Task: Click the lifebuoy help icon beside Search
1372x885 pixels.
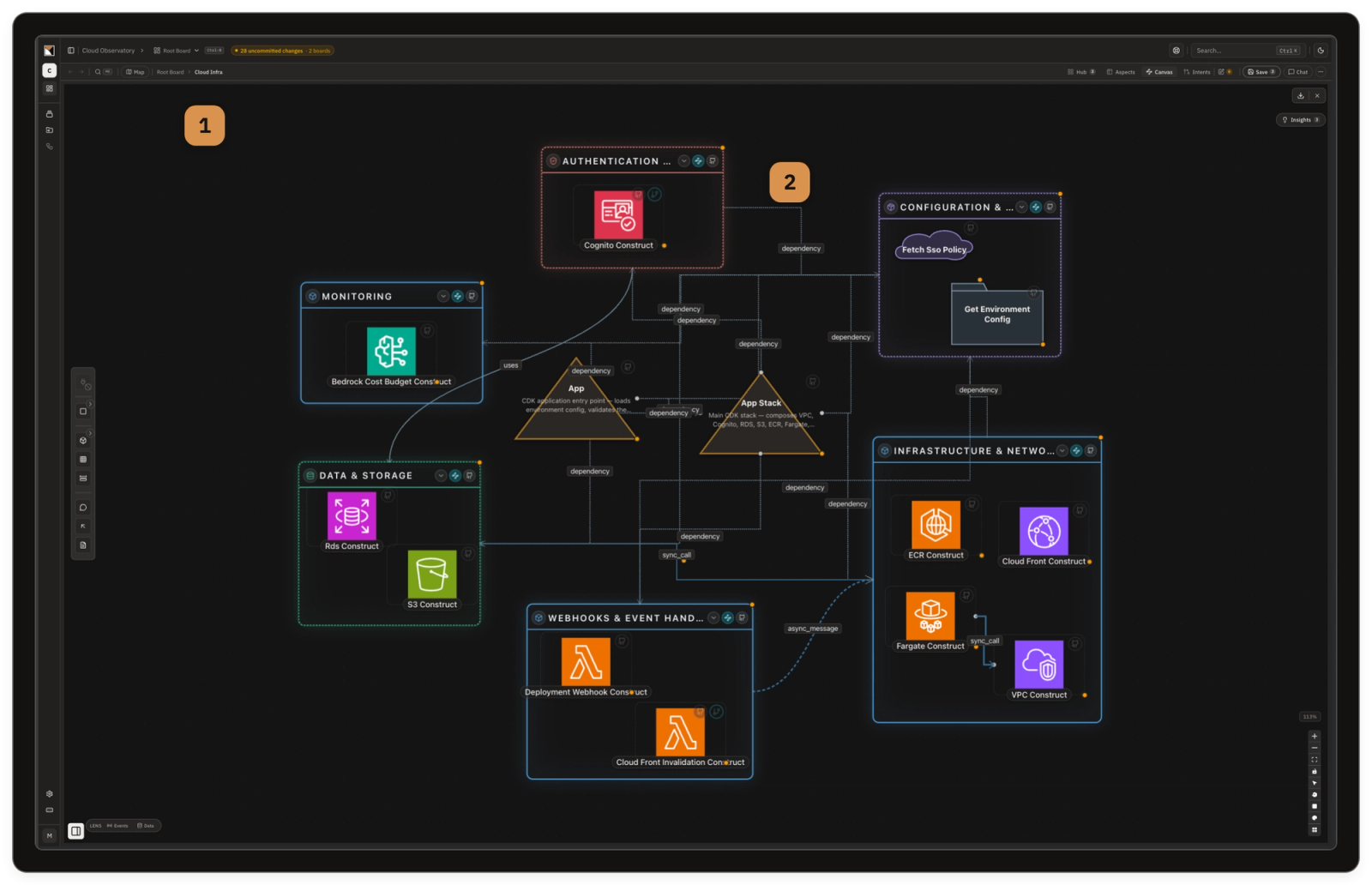Action: tap(1176, 51)
